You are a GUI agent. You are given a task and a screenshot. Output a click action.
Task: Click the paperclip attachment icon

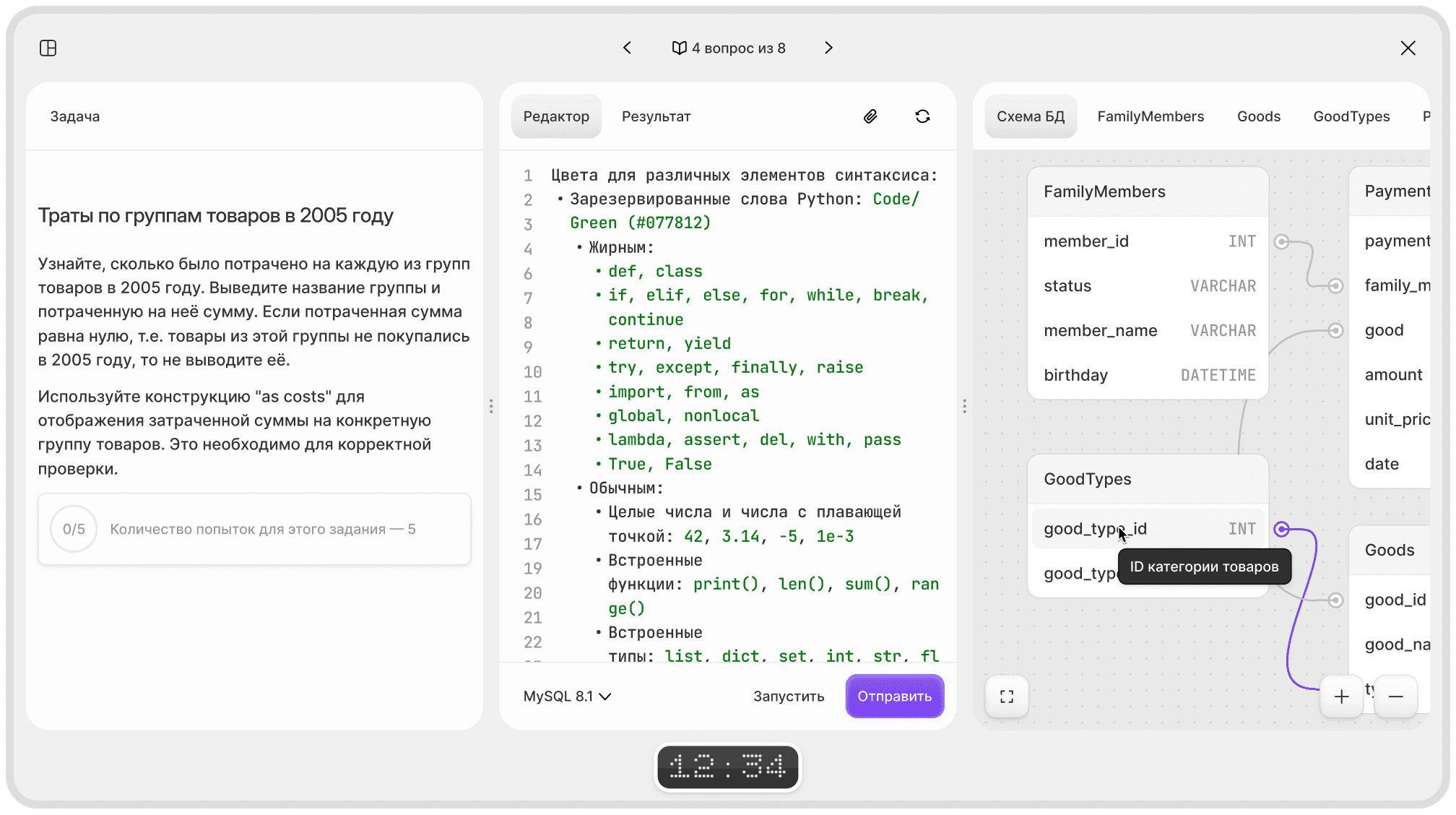tap(870, 116)
